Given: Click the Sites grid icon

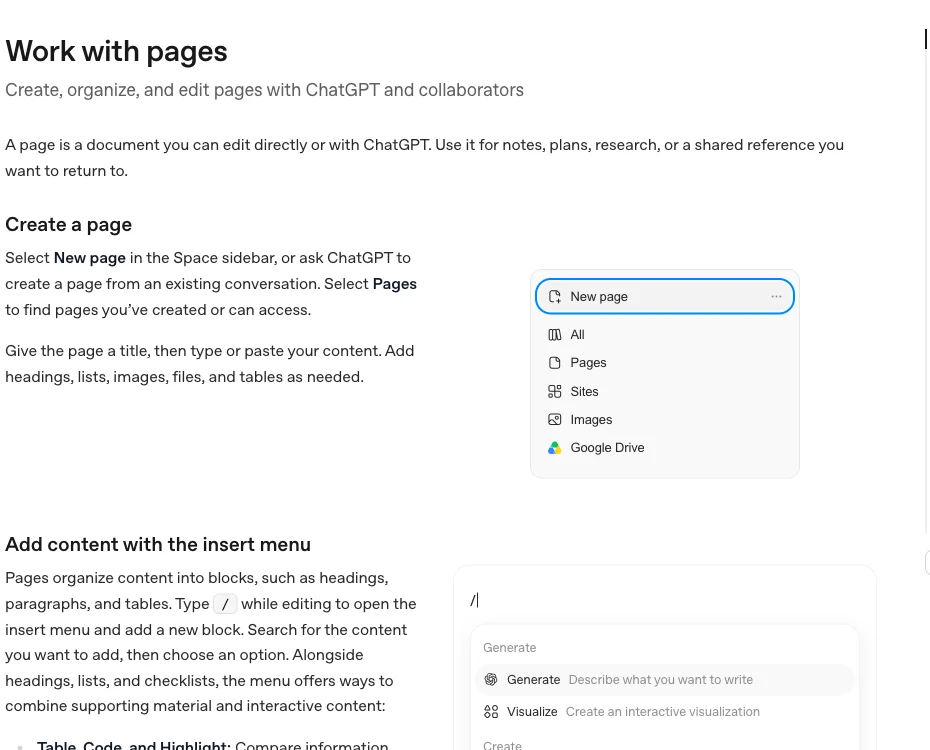Looking at the screenshot, I should [x=555, y=391].
